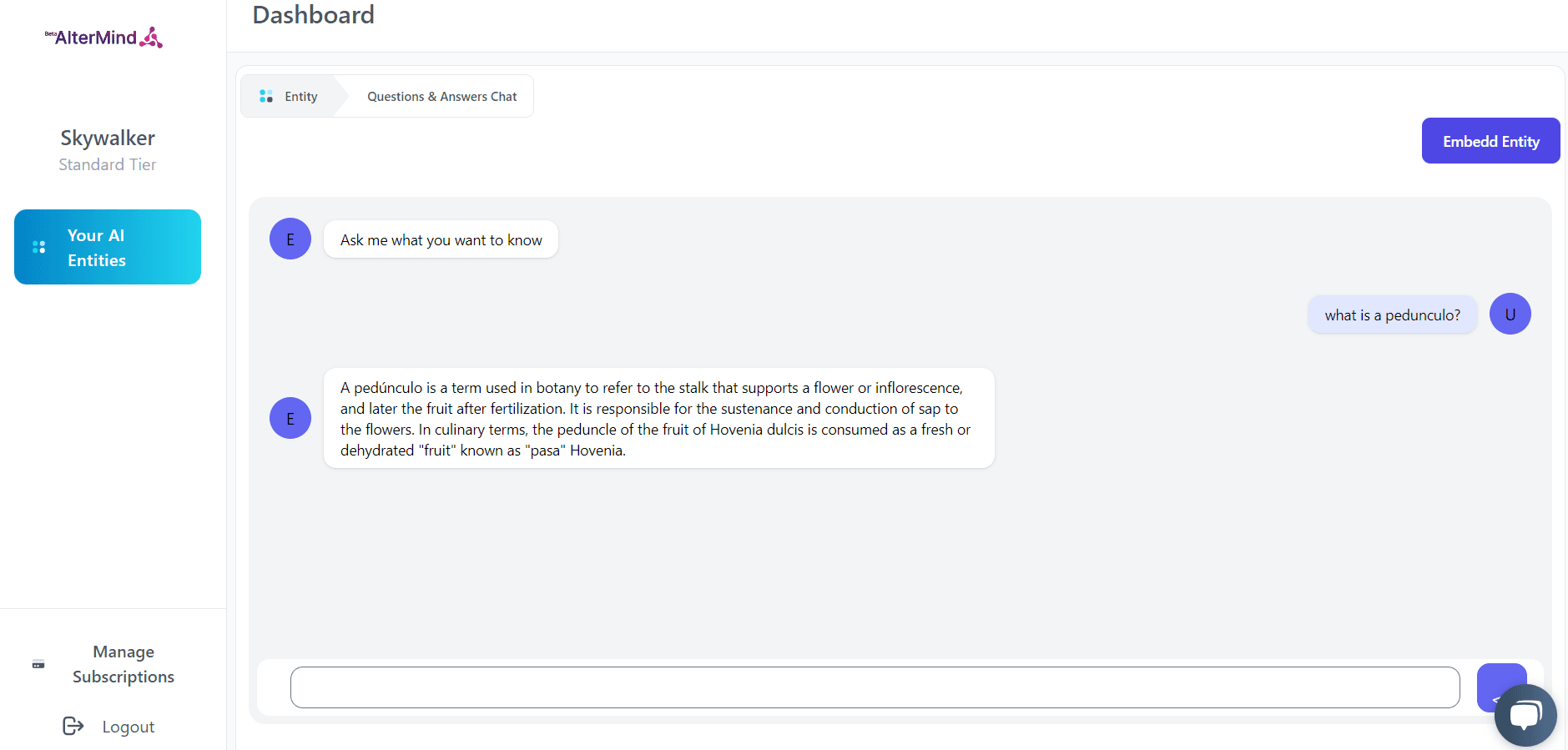Click the U user avatar
The height and width of the screenshot is (750, 1568).
tap(1510, 315)
